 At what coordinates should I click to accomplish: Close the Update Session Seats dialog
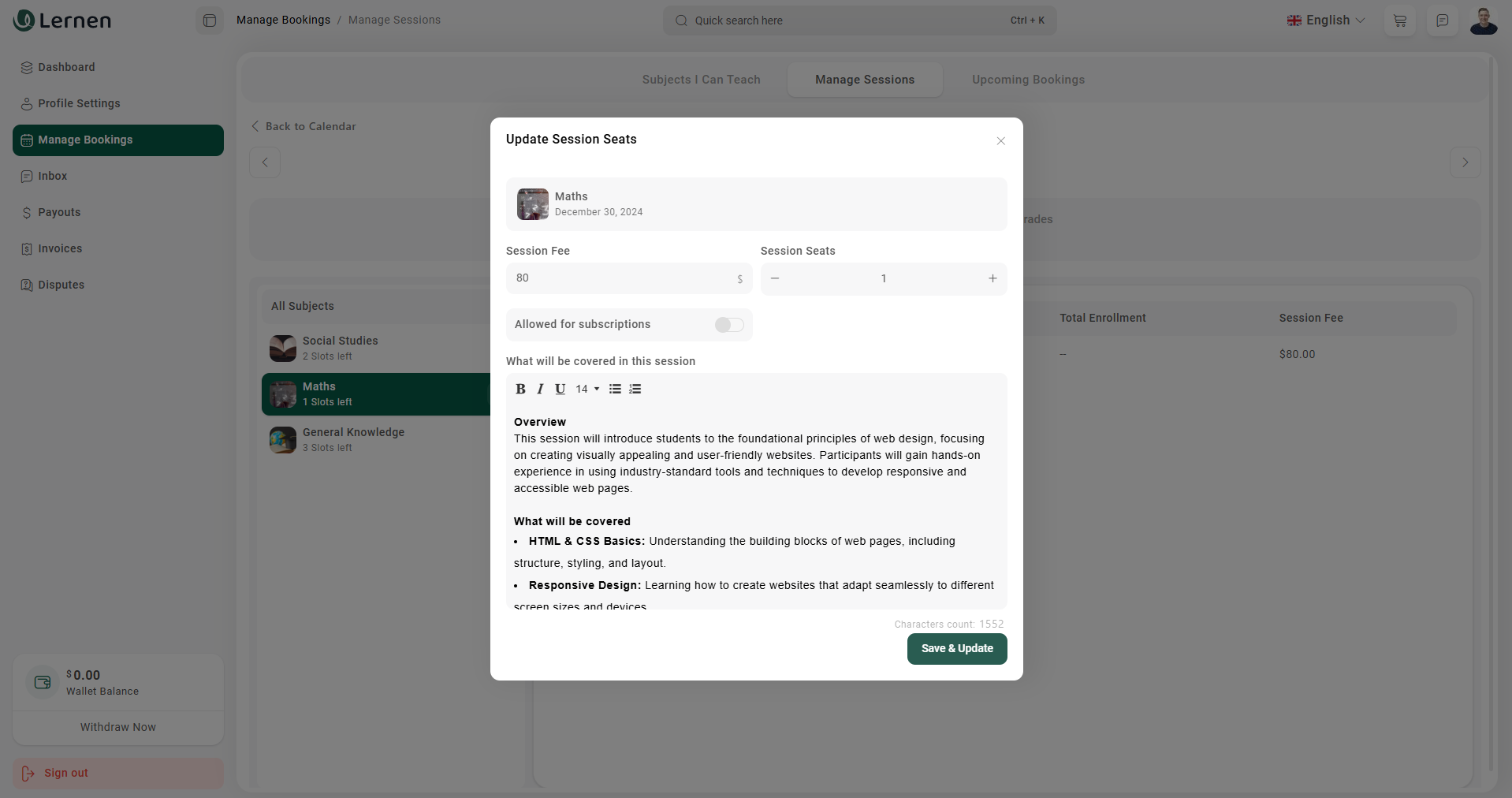(1000, 141)
